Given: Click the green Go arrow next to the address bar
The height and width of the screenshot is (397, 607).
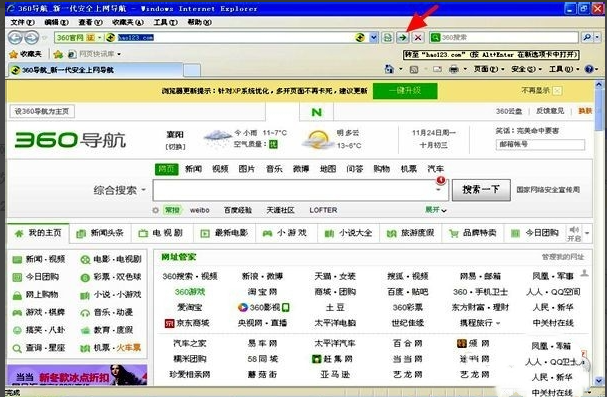Looking at the screenshot, I should click(x=403, y=38).
